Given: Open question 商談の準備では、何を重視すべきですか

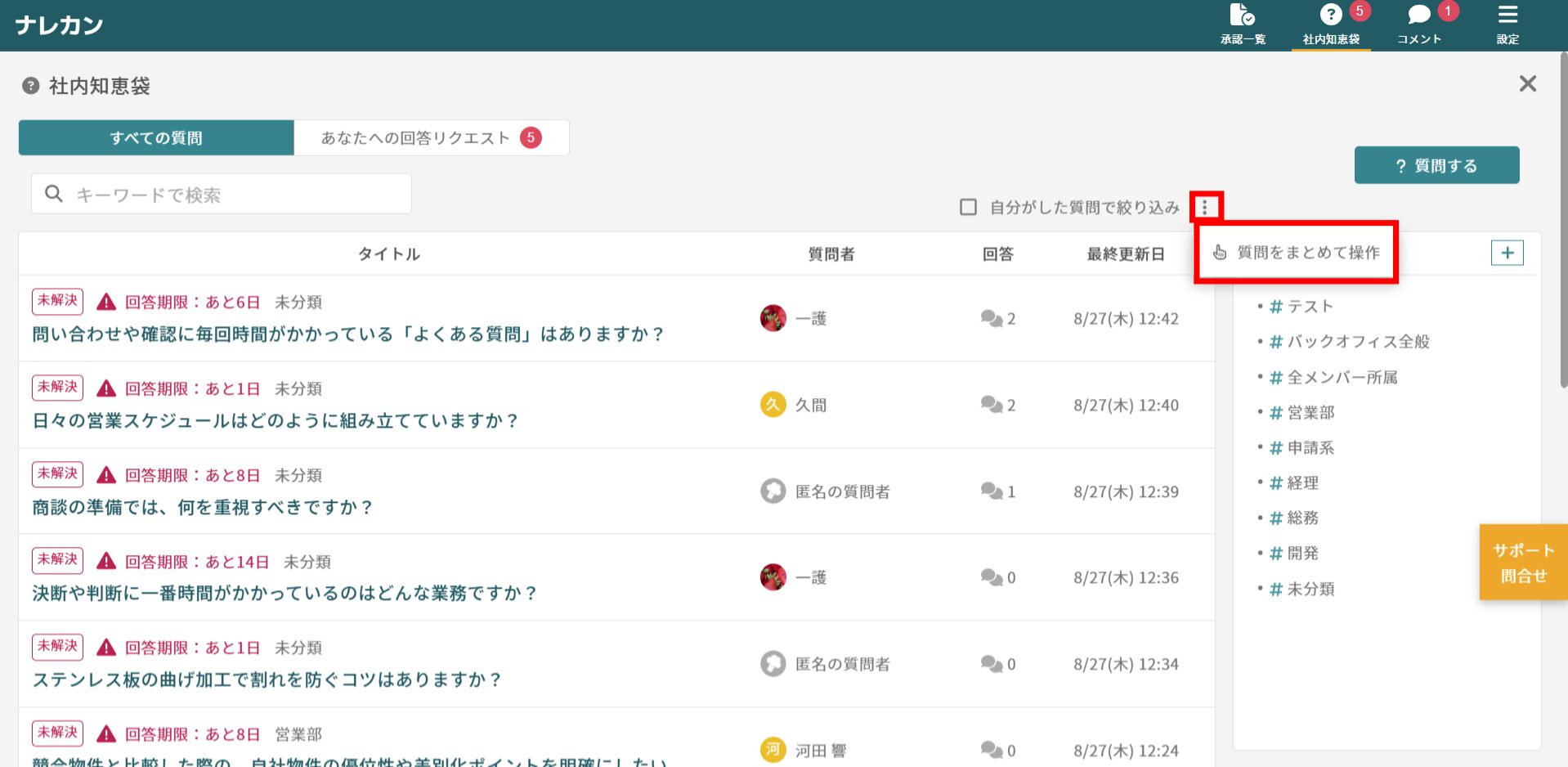Looking at the screenshot, I should pyautogui.click(x=202, y=507).
